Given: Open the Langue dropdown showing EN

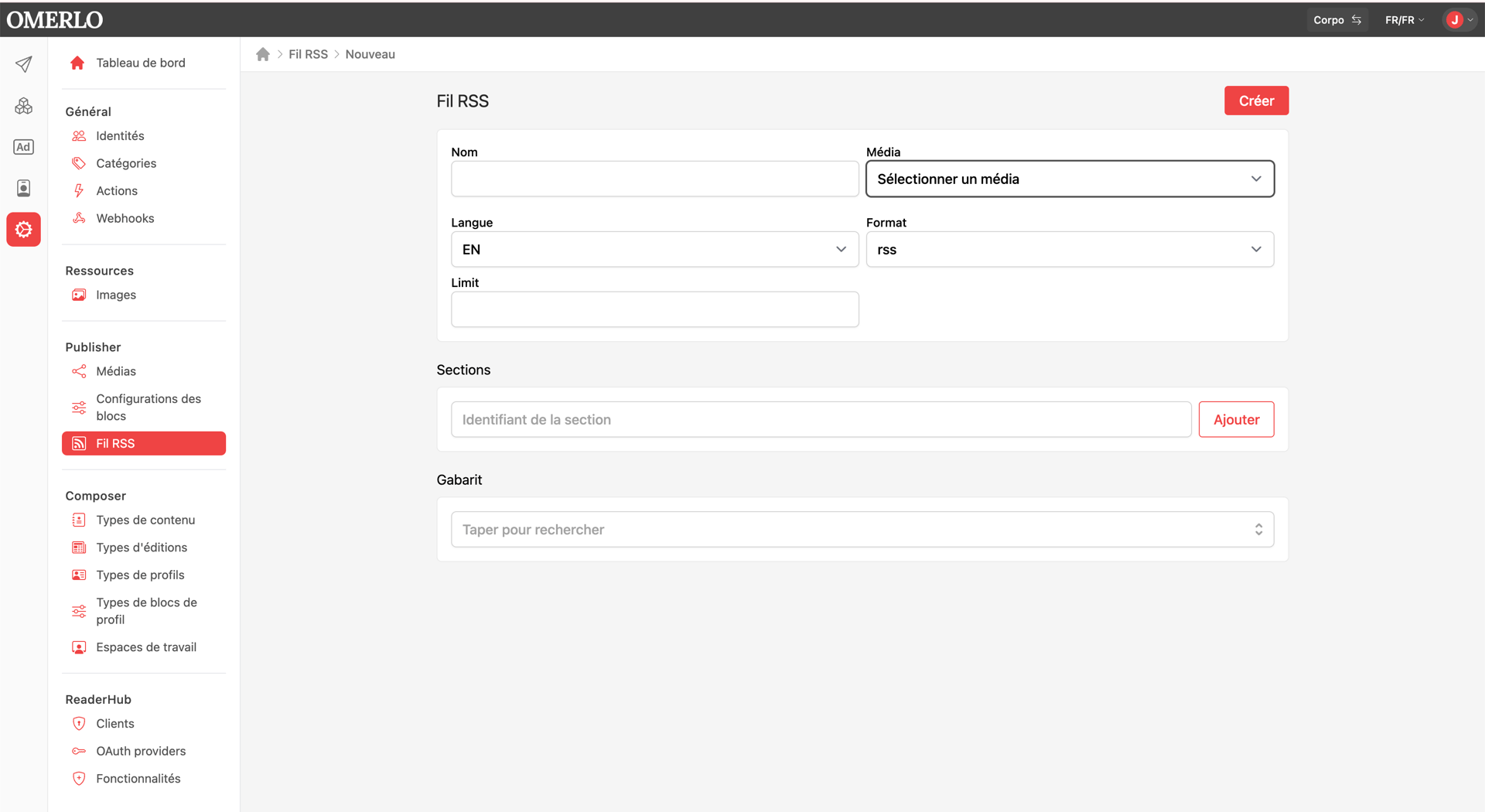Looking at the screenshot, I should point(654,249).
